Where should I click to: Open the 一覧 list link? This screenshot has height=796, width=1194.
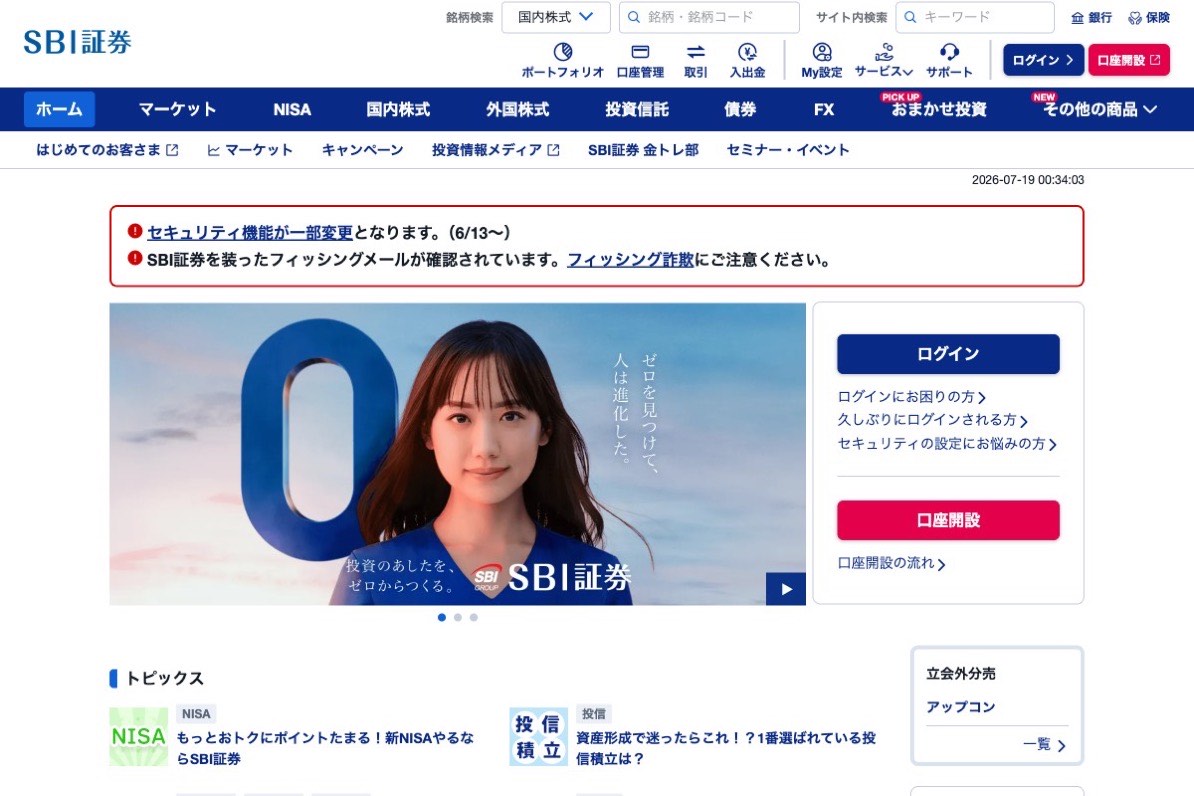pyautogui.click(x=1044, y=744)
